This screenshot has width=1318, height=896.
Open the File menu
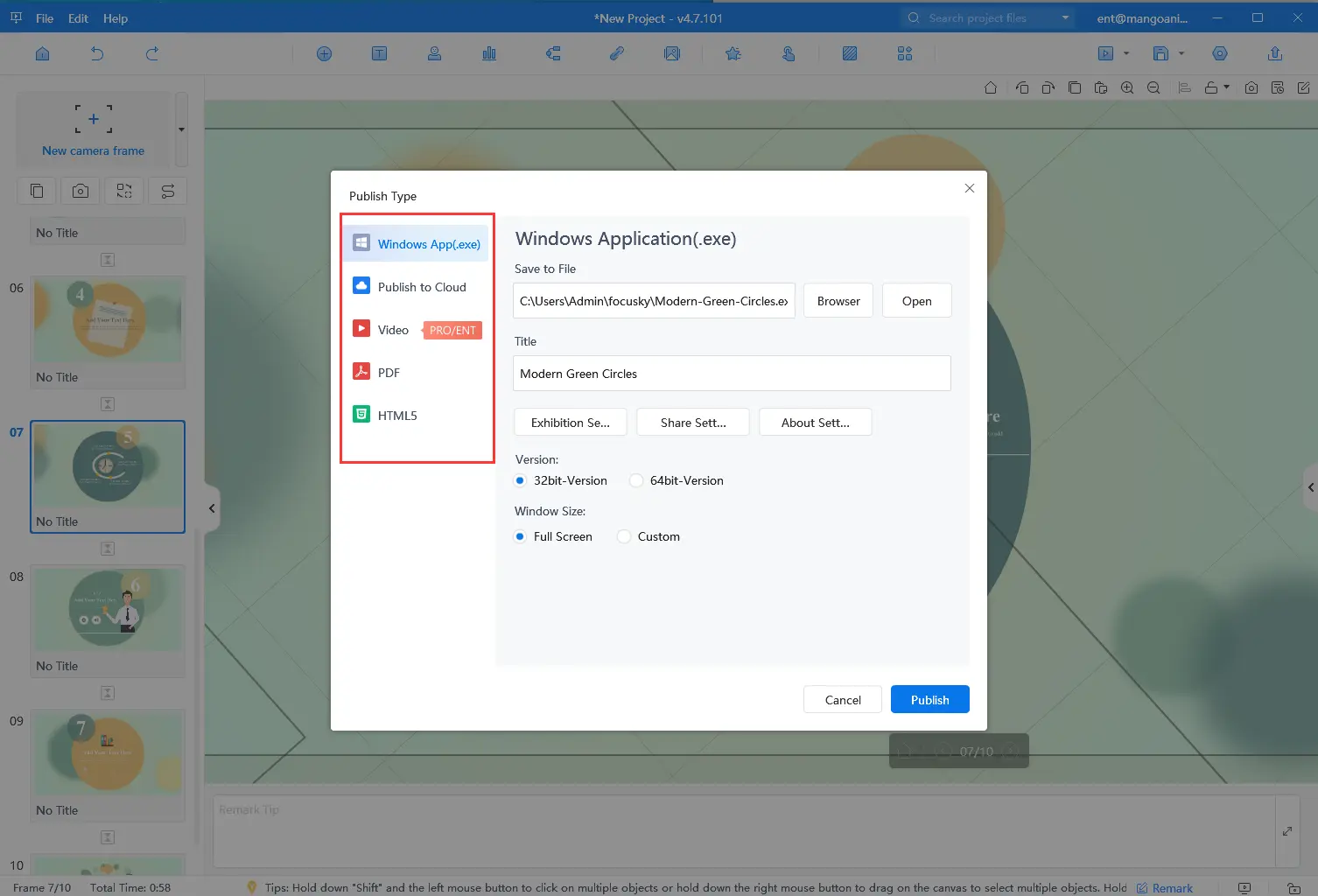coord(45,18)
